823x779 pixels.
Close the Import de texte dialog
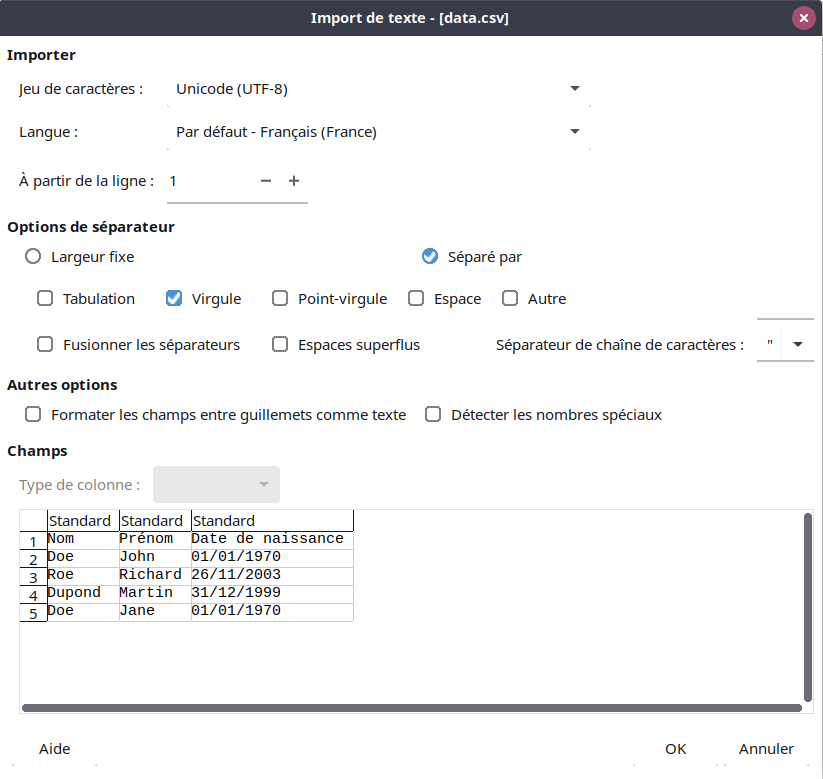803,18
